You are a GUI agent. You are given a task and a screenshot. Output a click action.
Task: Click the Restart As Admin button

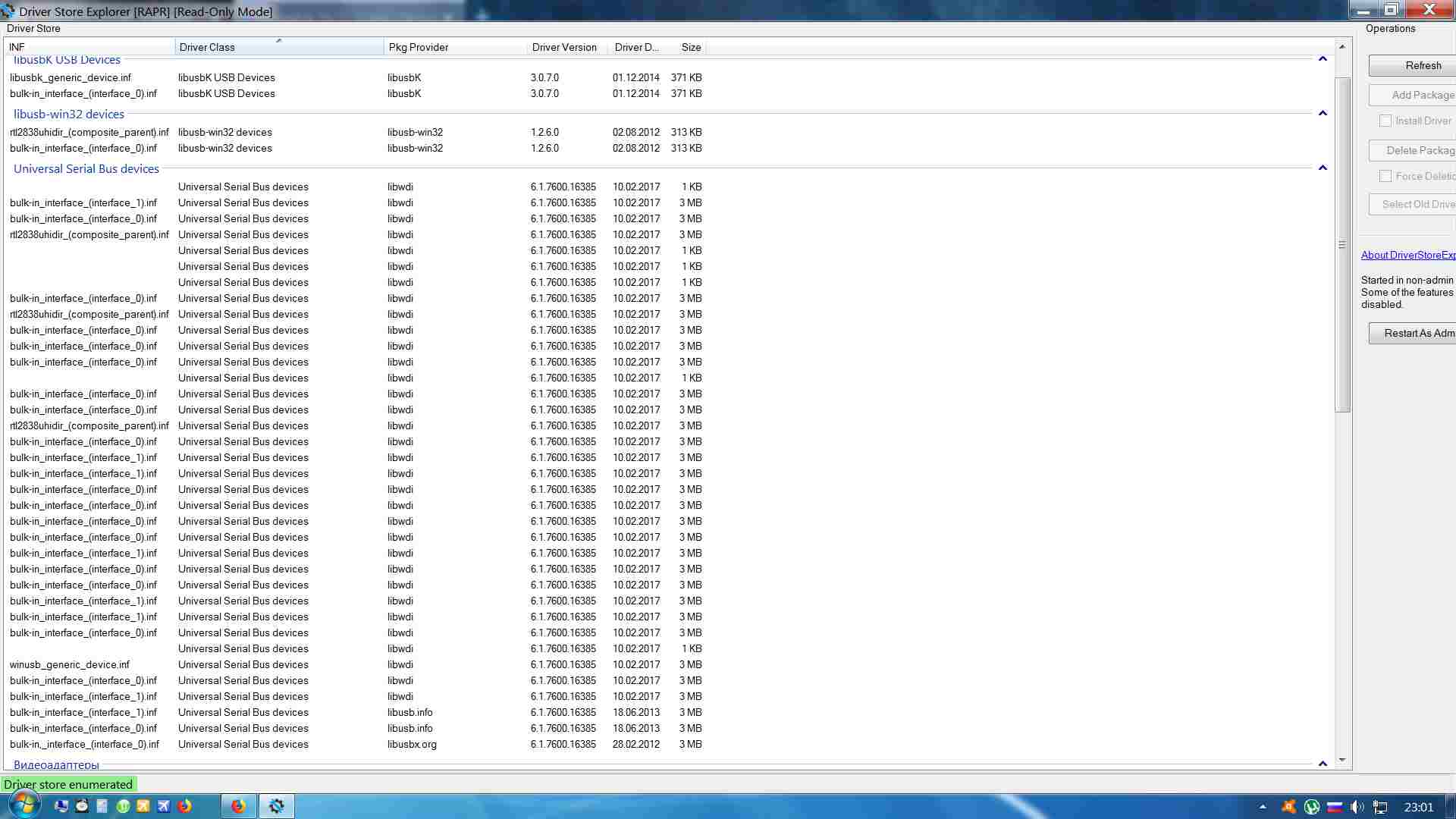pos(1412,333)
